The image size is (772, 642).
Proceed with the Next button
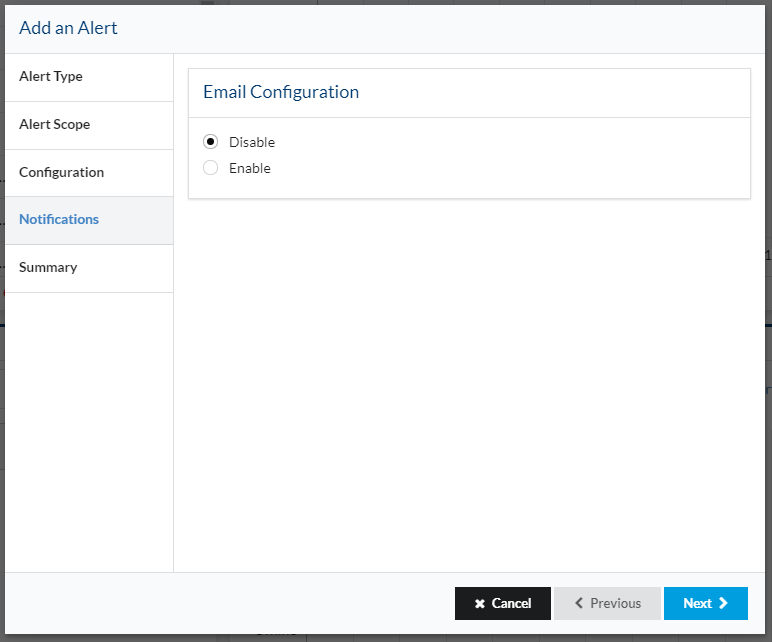pyautogui.click(x=706, y=603)
